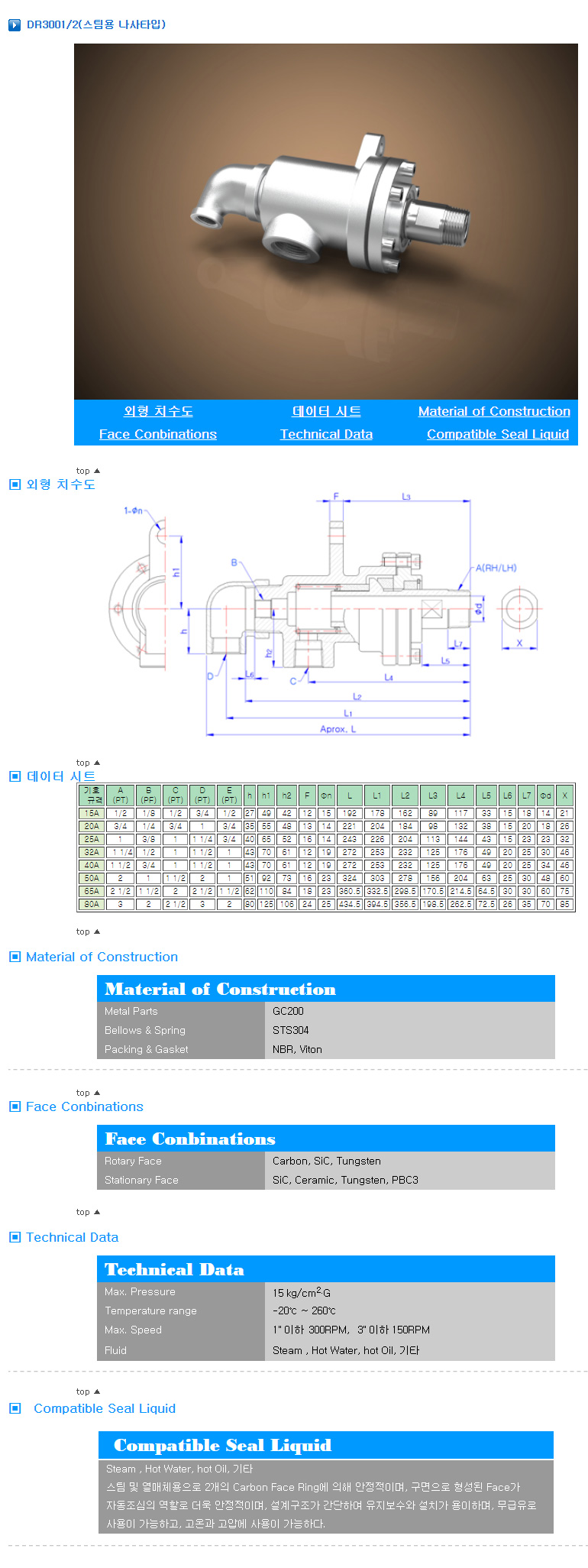This screenshot has width=588, height=1568.
Task: Click the square bullet icon beside 외형 치수도 heading
Action: point(15,484)
